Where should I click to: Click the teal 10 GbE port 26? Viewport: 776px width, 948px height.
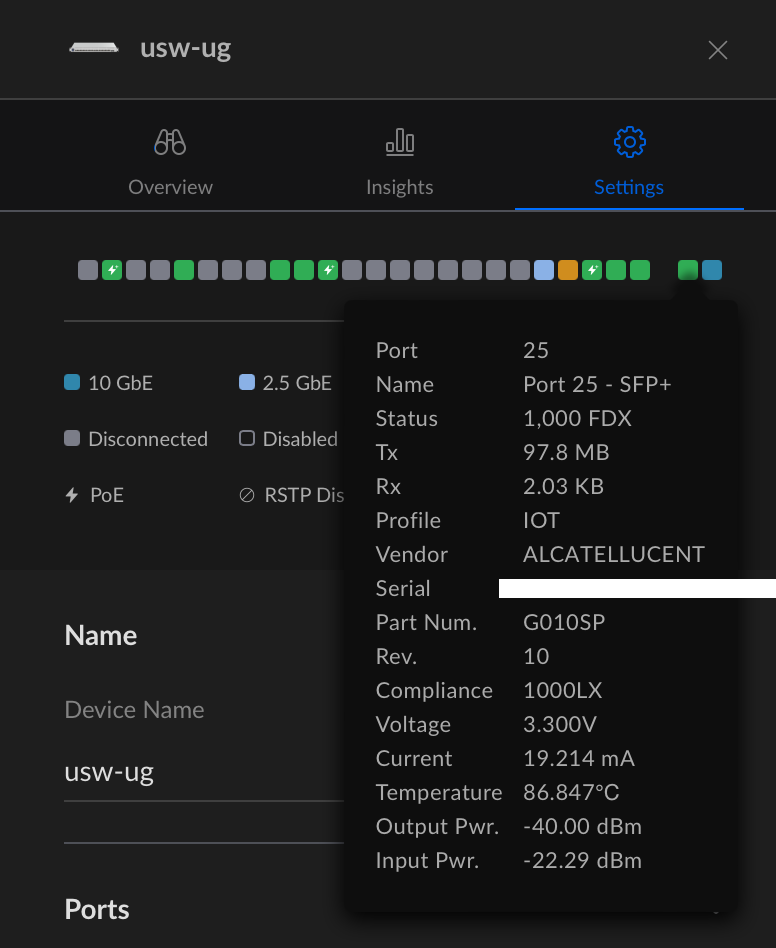pyautogui.click(x=712, y=270)
